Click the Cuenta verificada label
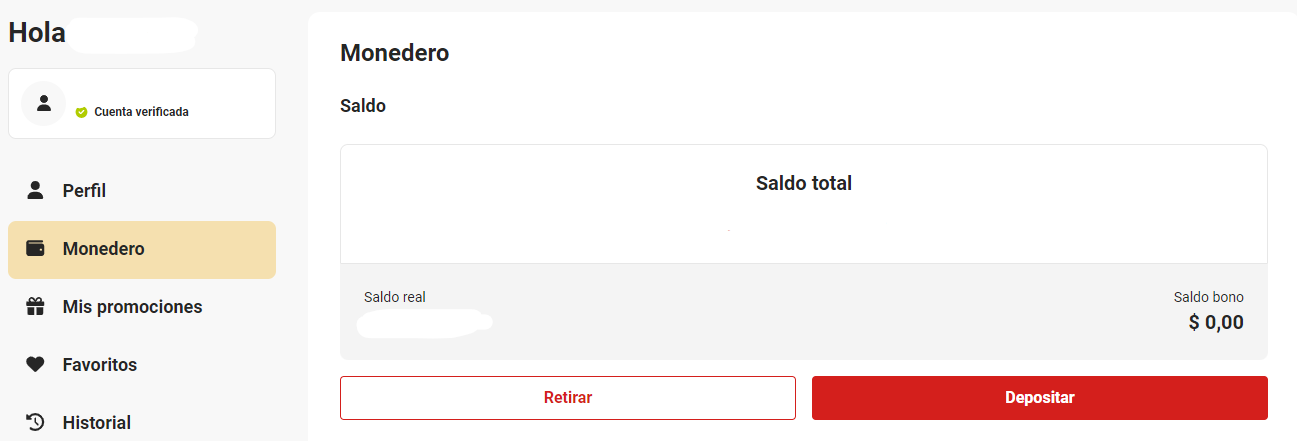1297x441 pixels. pyautogui.click(x=141, y=112)
